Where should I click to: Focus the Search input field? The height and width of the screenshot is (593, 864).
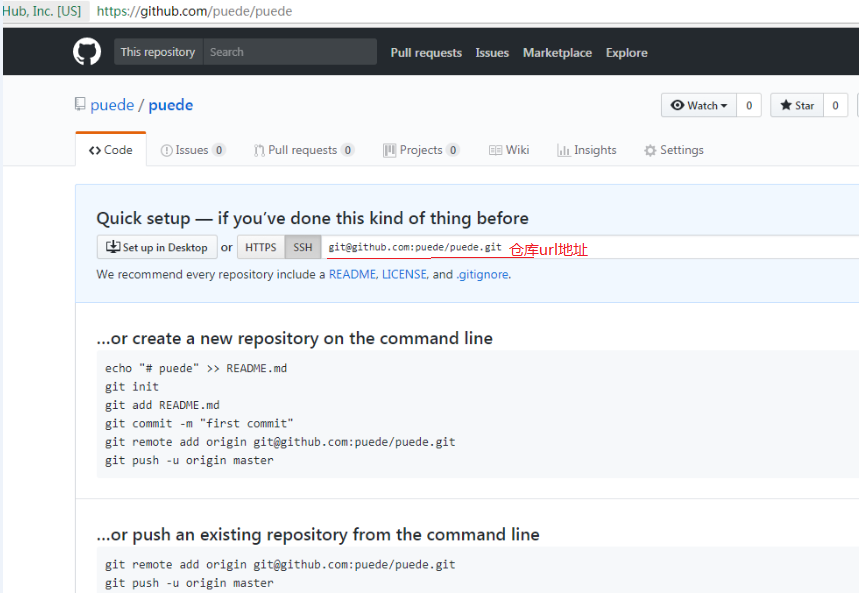290,52
